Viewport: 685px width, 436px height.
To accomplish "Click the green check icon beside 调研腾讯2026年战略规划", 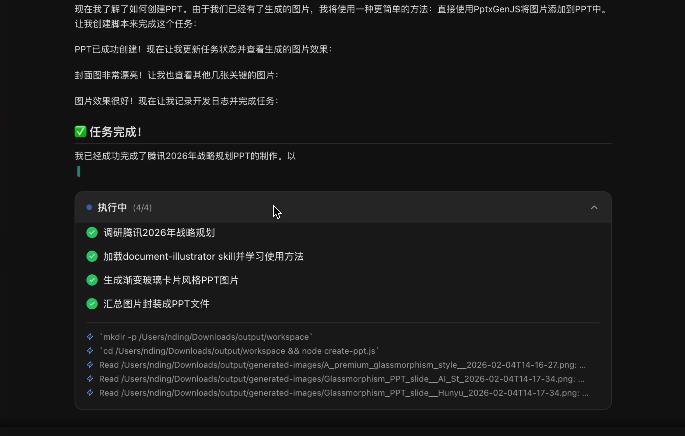I will (92, 233).
